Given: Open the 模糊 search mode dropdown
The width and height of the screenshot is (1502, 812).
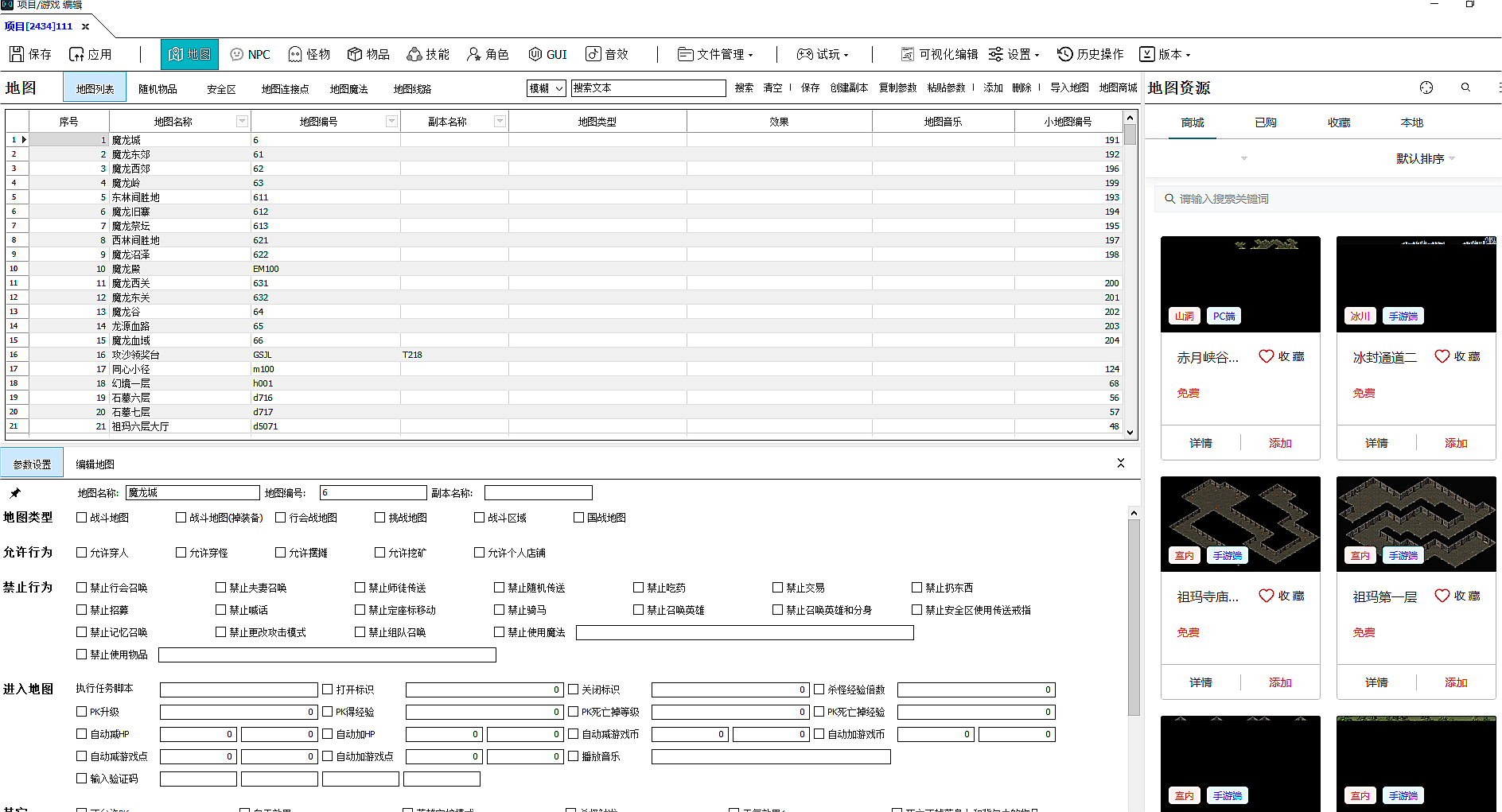Looking at the screenshot, I should tap(547, 88).
